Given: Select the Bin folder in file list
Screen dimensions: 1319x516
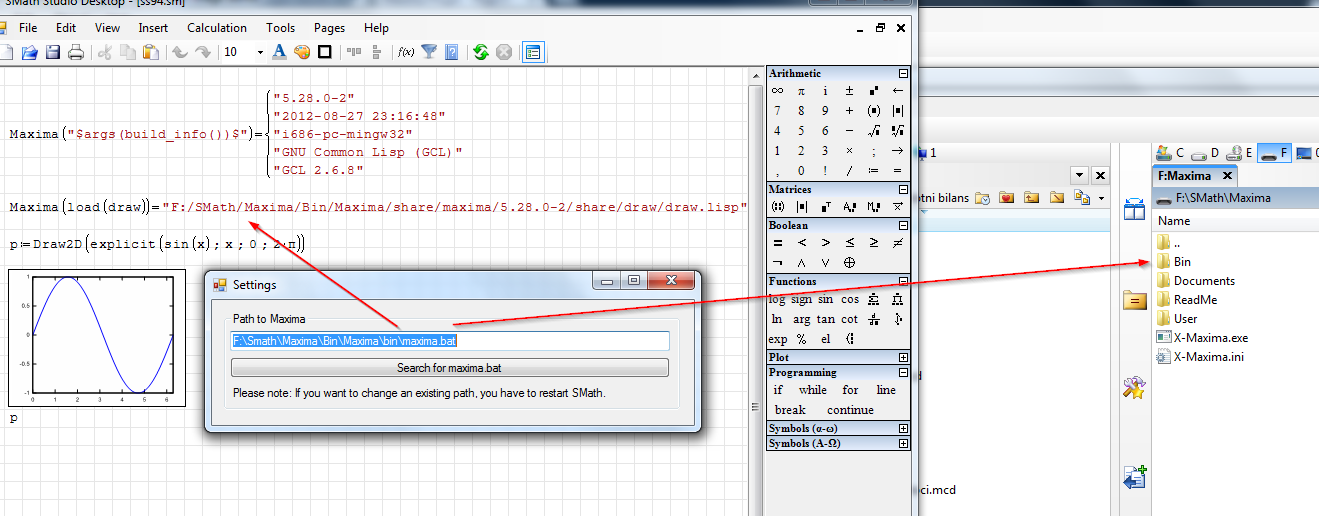Looking at the screenshot, I should coord(1182,262).
